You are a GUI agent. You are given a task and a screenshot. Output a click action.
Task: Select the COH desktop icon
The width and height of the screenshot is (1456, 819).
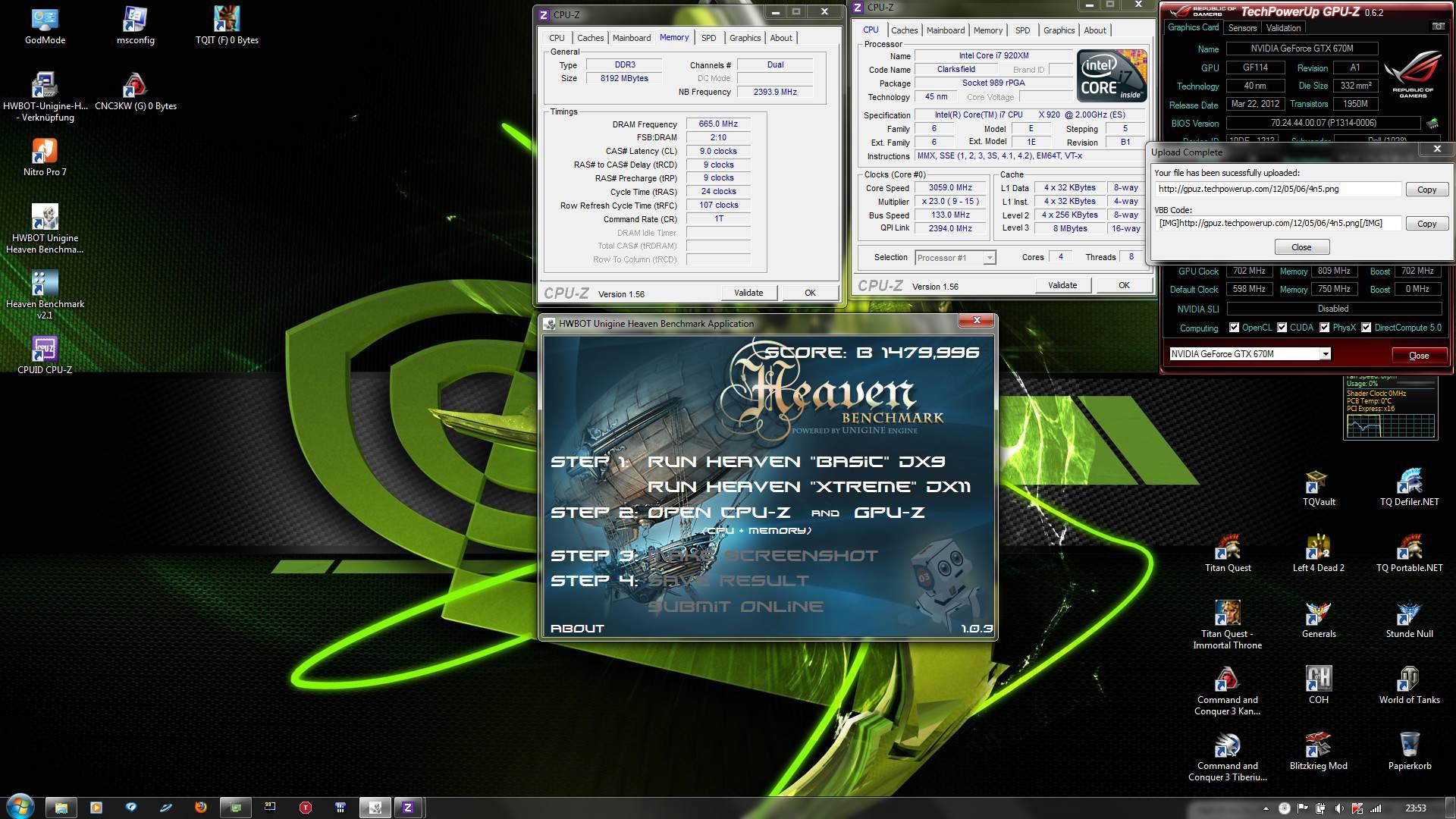(1319, 686)
